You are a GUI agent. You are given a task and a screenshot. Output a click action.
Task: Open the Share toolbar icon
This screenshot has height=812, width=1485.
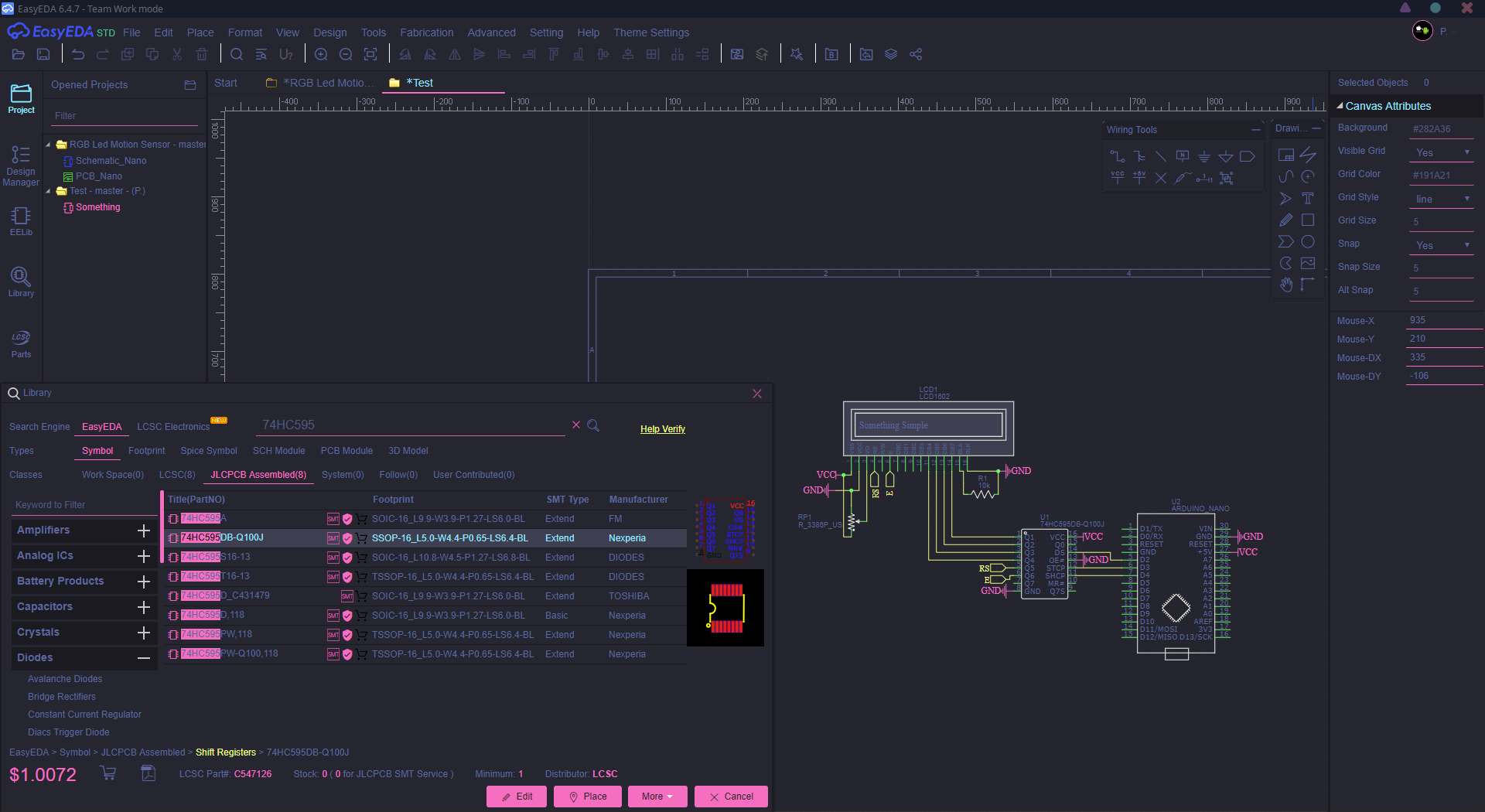pos(916,54)
